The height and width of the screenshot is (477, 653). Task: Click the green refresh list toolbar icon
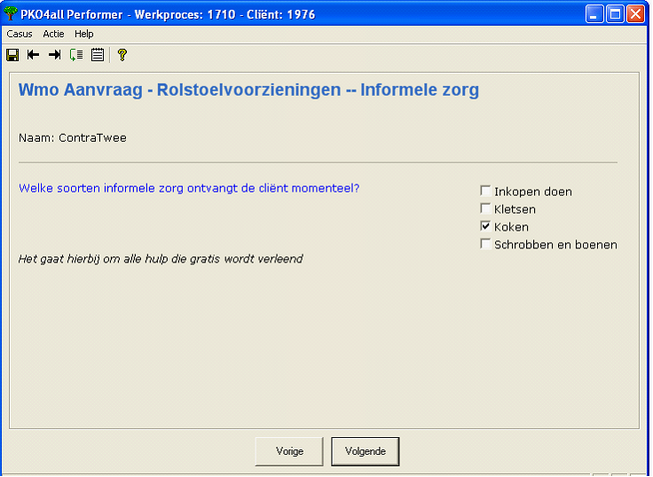76,55
